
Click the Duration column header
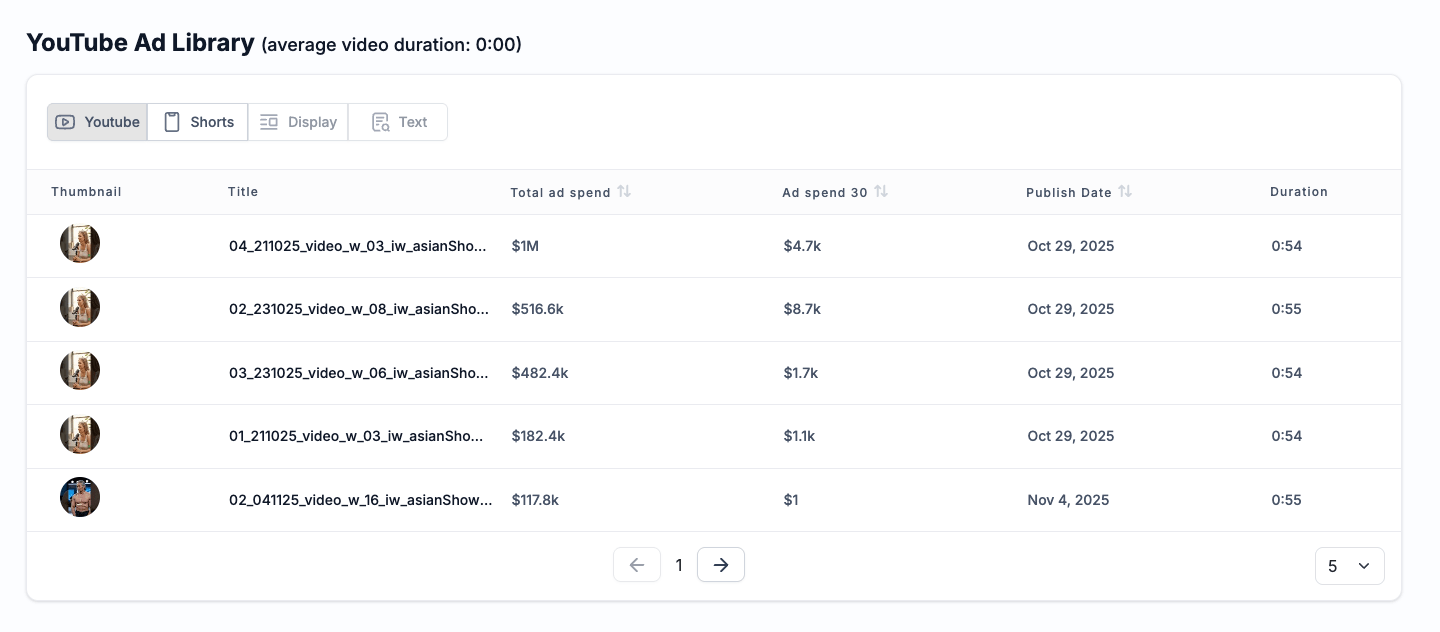click(x=1298, y=192)
